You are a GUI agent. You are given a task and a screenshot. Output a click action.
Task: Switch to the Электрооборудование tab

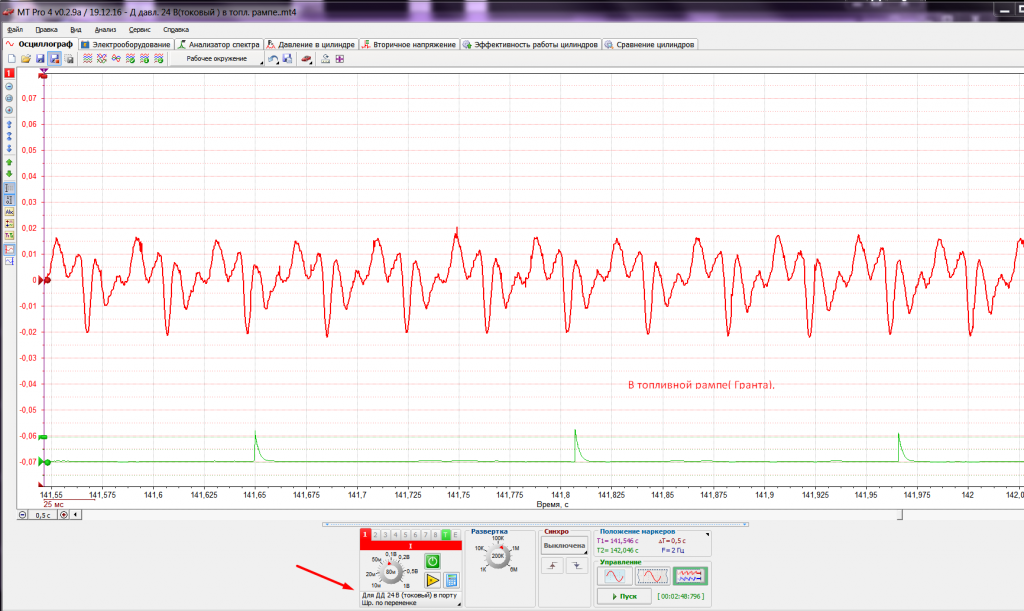tap(126, 44)
